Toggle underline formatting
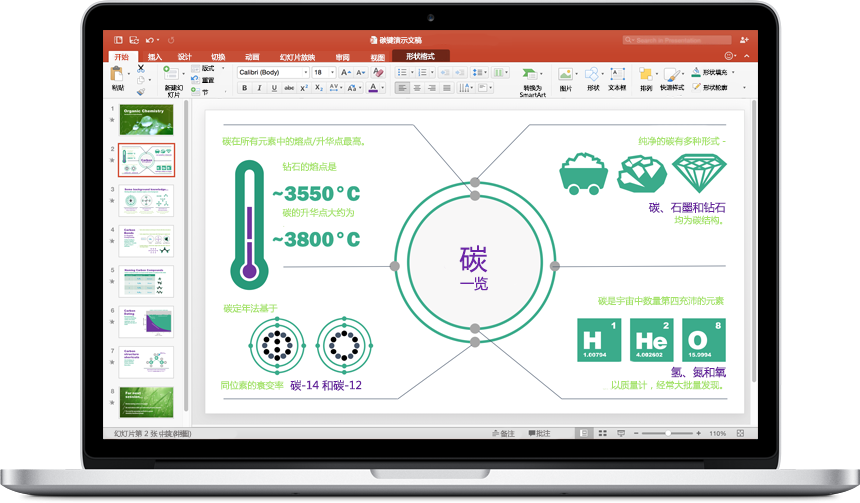This screenshot has height=503, width=860. pos(274,88)
